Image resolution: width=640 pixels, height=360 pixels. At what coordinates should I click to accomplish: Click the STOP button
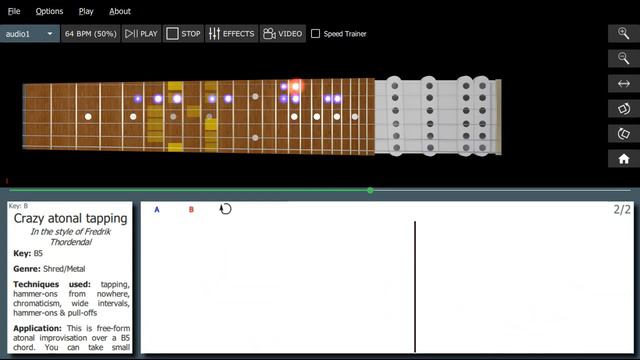(183, 33)
